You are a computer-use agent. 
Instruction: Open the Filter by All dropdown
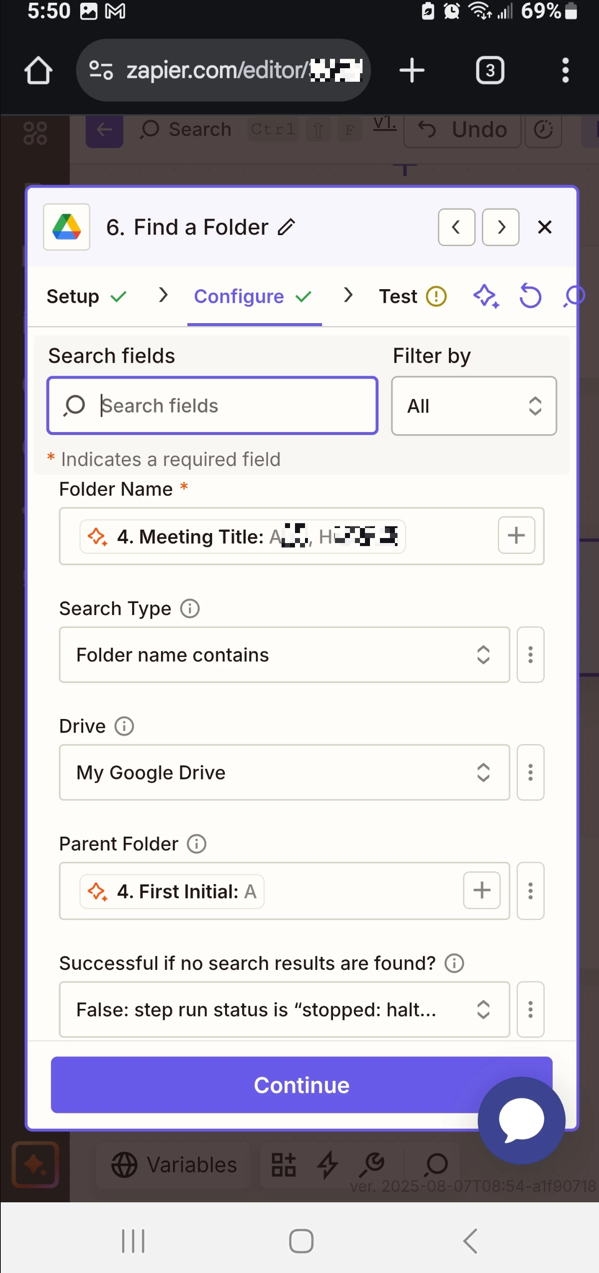click(474, 406)
